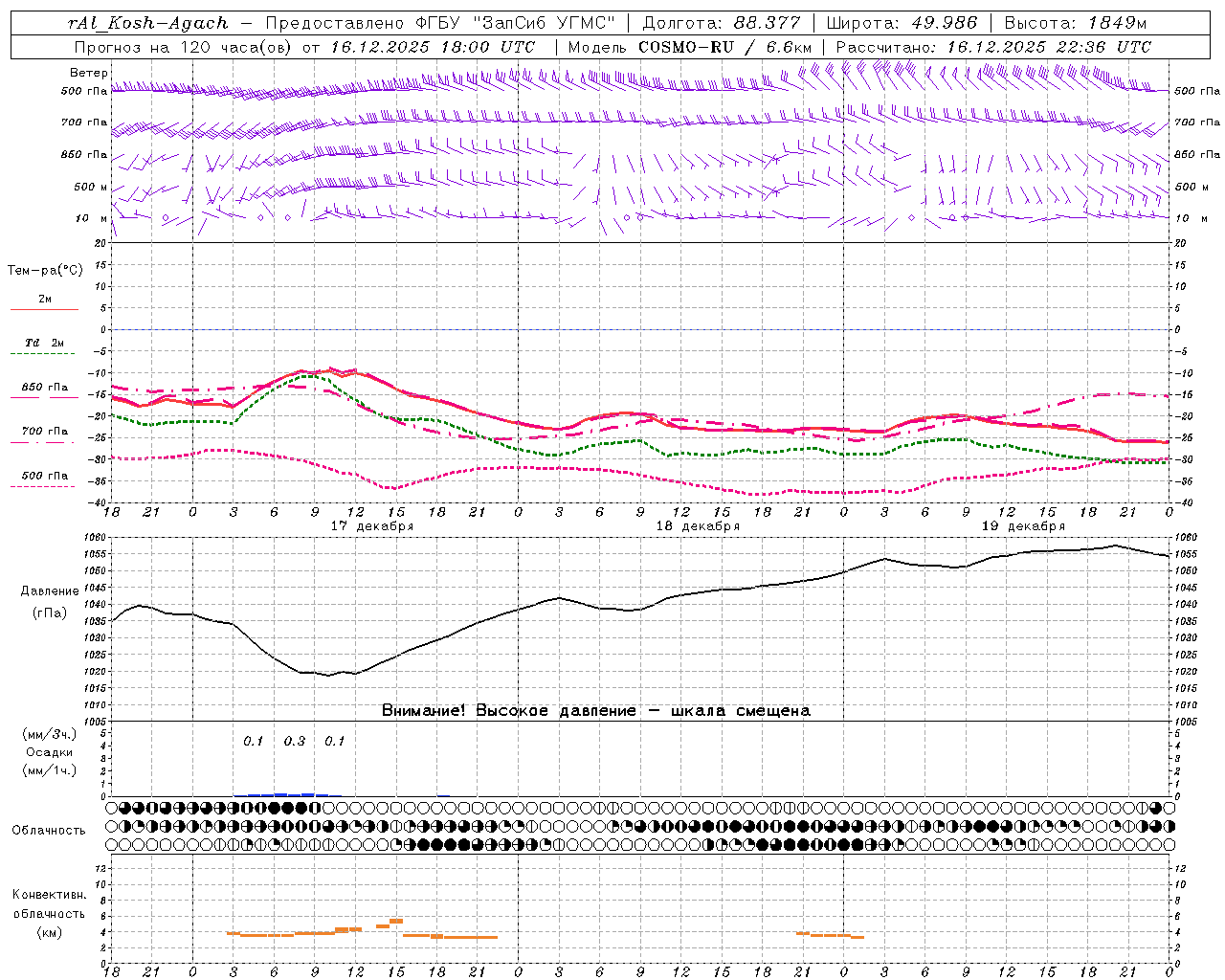
Task: Click the 700 гПа temperature legend entry
Action: coord(44,431)
